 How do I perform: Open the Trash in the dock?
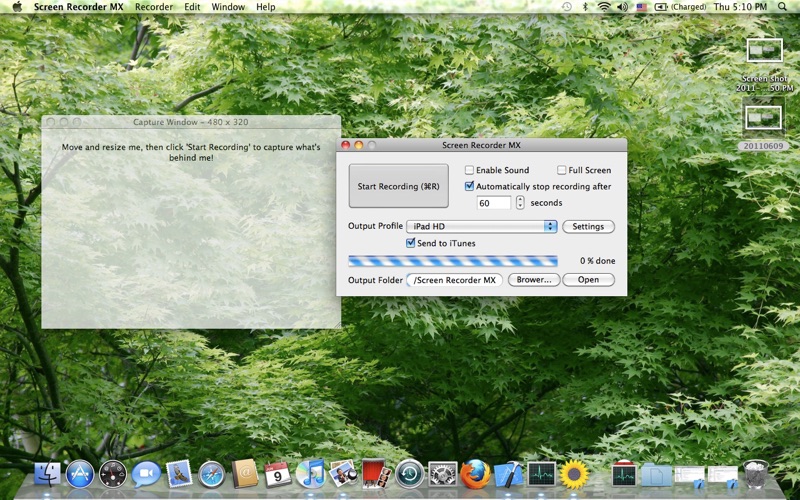[x=756, y=474]
